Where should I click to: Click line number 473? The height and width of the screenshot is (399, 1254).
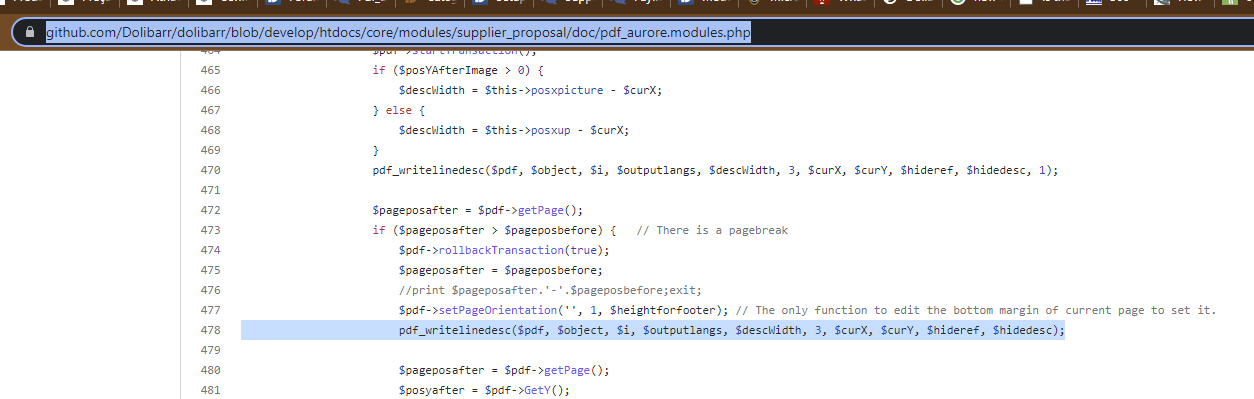click(210, 230)
